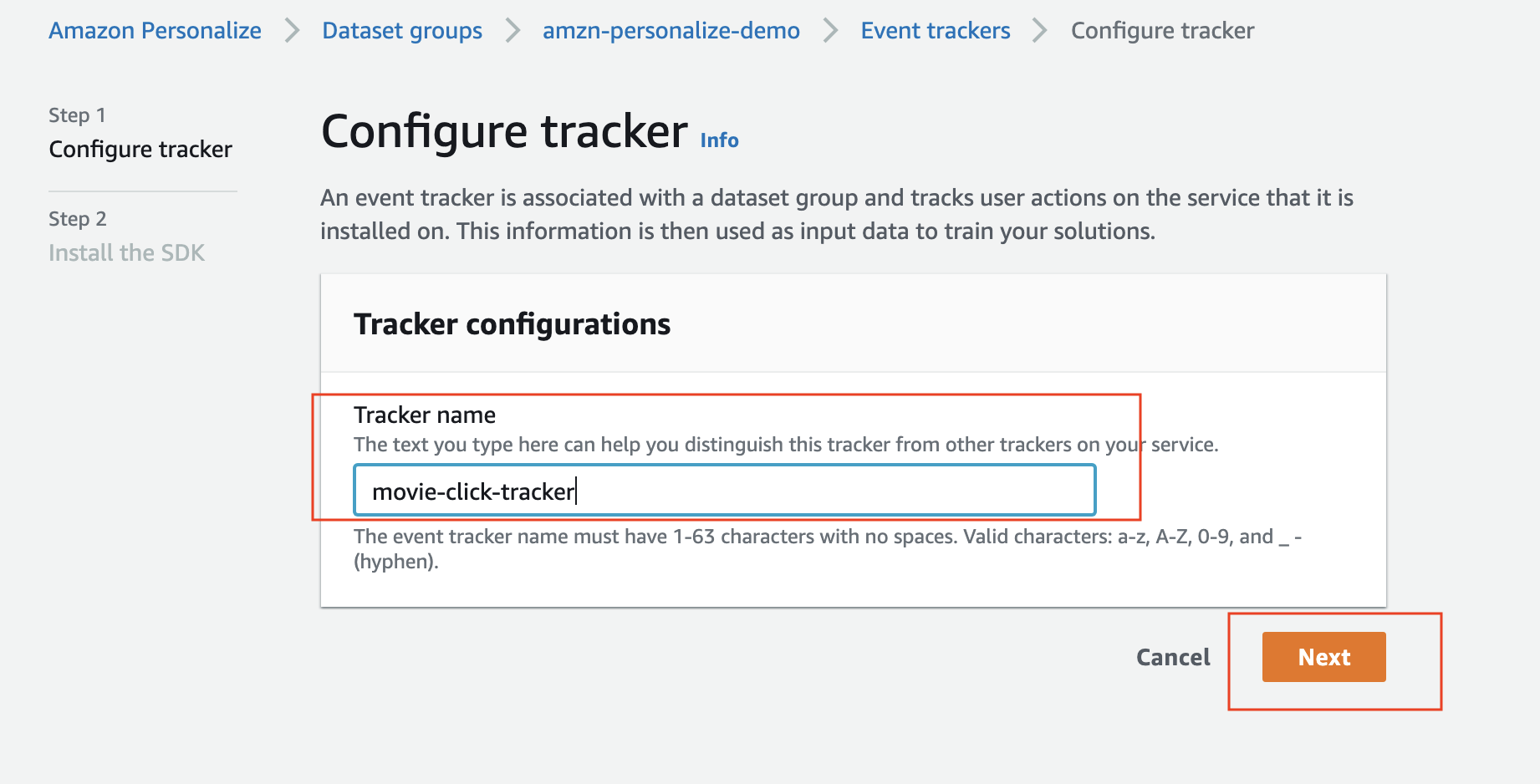Click the valid characters hint text
The height and width of the screenshot is (784, 1540).
point(828,548)
